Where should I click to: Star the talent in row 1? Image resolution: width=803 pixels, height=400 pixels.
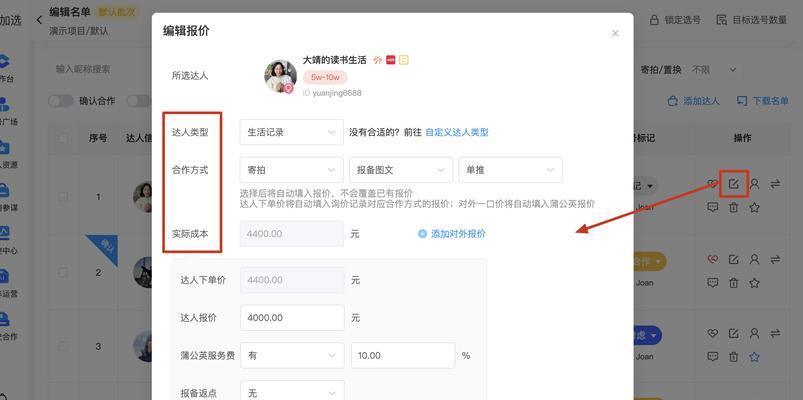pyautogui.click(x=754, y=207)
